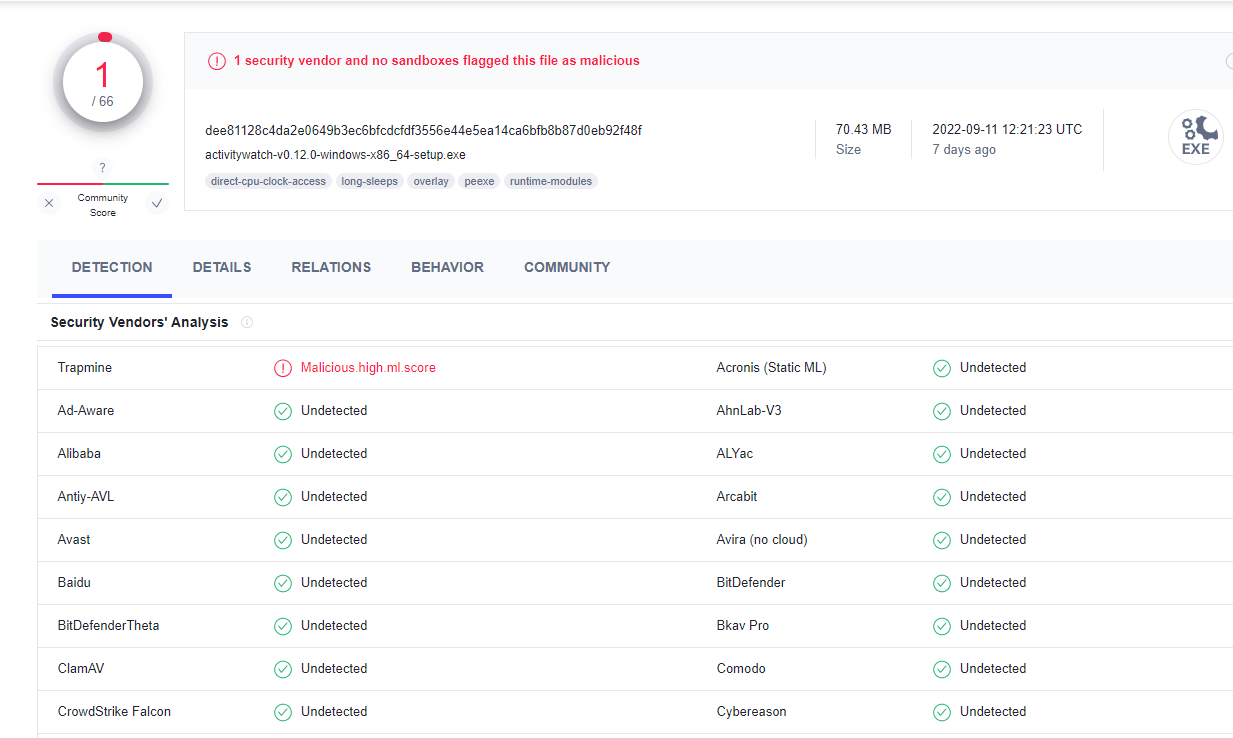
Task: Select the direct-cpu-clock-access tag
Action: coord(267,181)
